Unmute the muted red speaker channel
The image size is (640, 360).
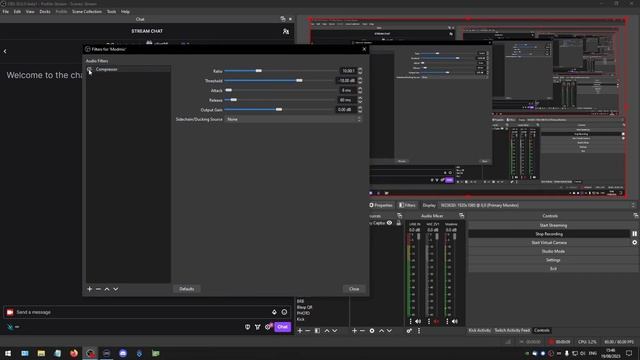tap(436, 322)
